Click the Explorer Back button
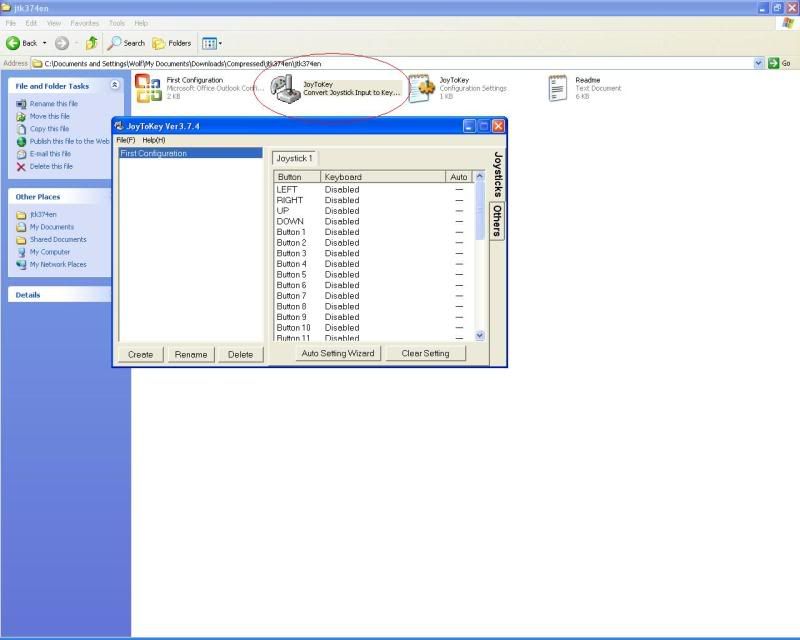Image resolution: width=800 pixels, height=640 pixels. (x=23, y=43)
